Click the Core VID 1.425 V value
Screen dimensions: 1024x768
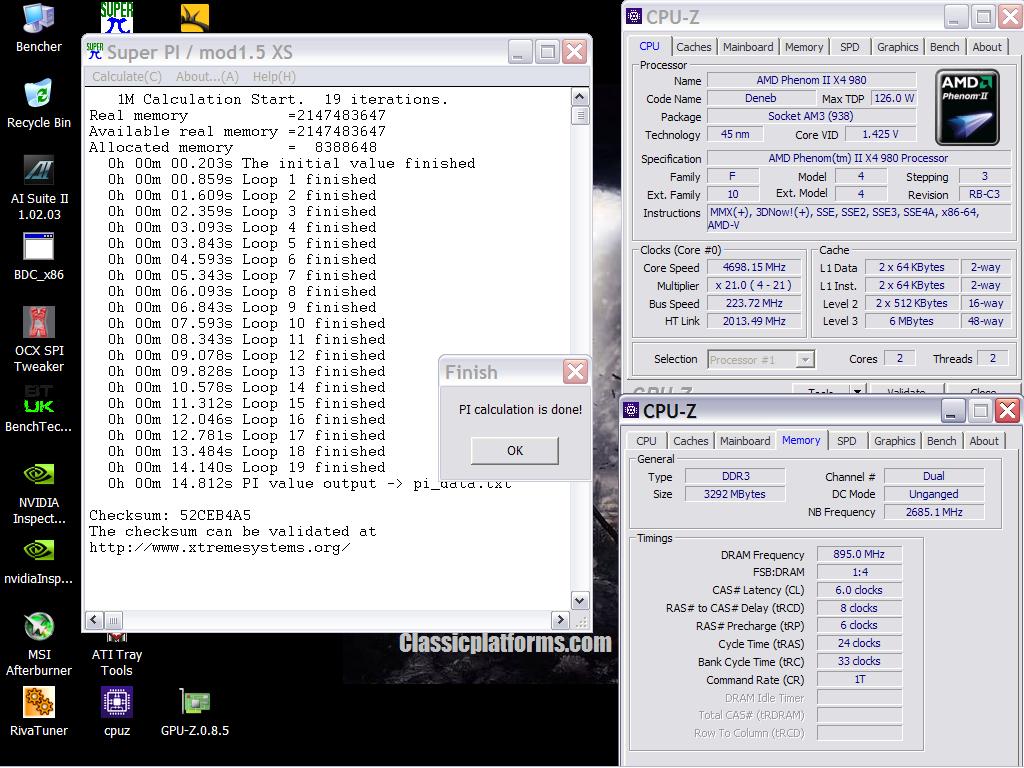point(880,134)
